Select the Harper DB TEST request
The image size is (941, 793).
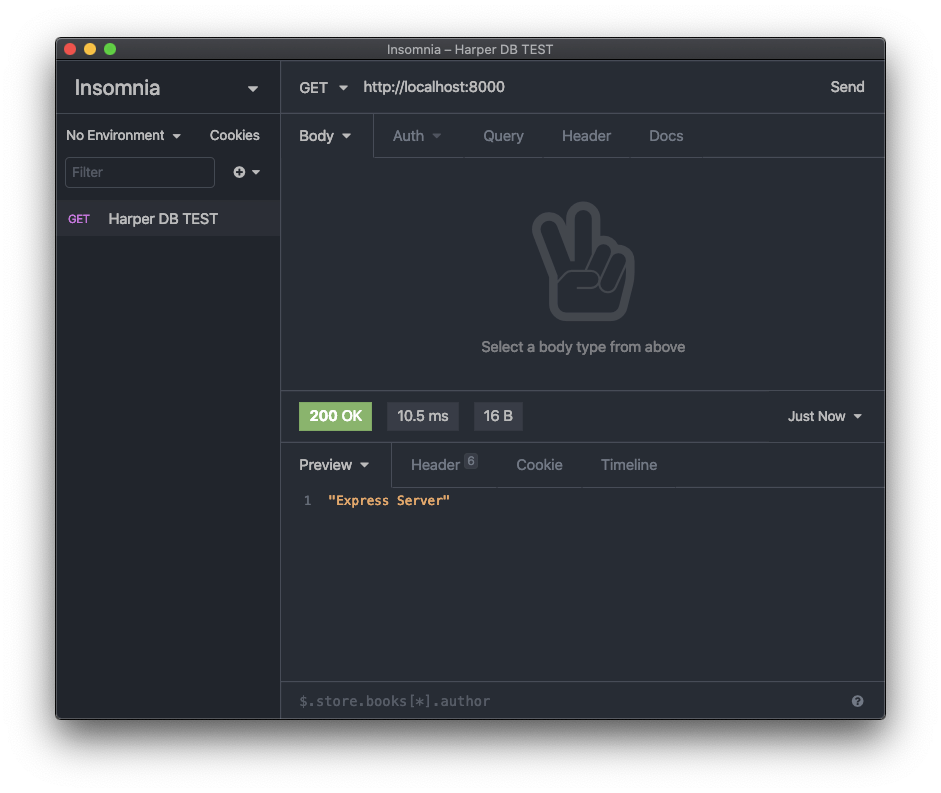[x=167, y=219]
